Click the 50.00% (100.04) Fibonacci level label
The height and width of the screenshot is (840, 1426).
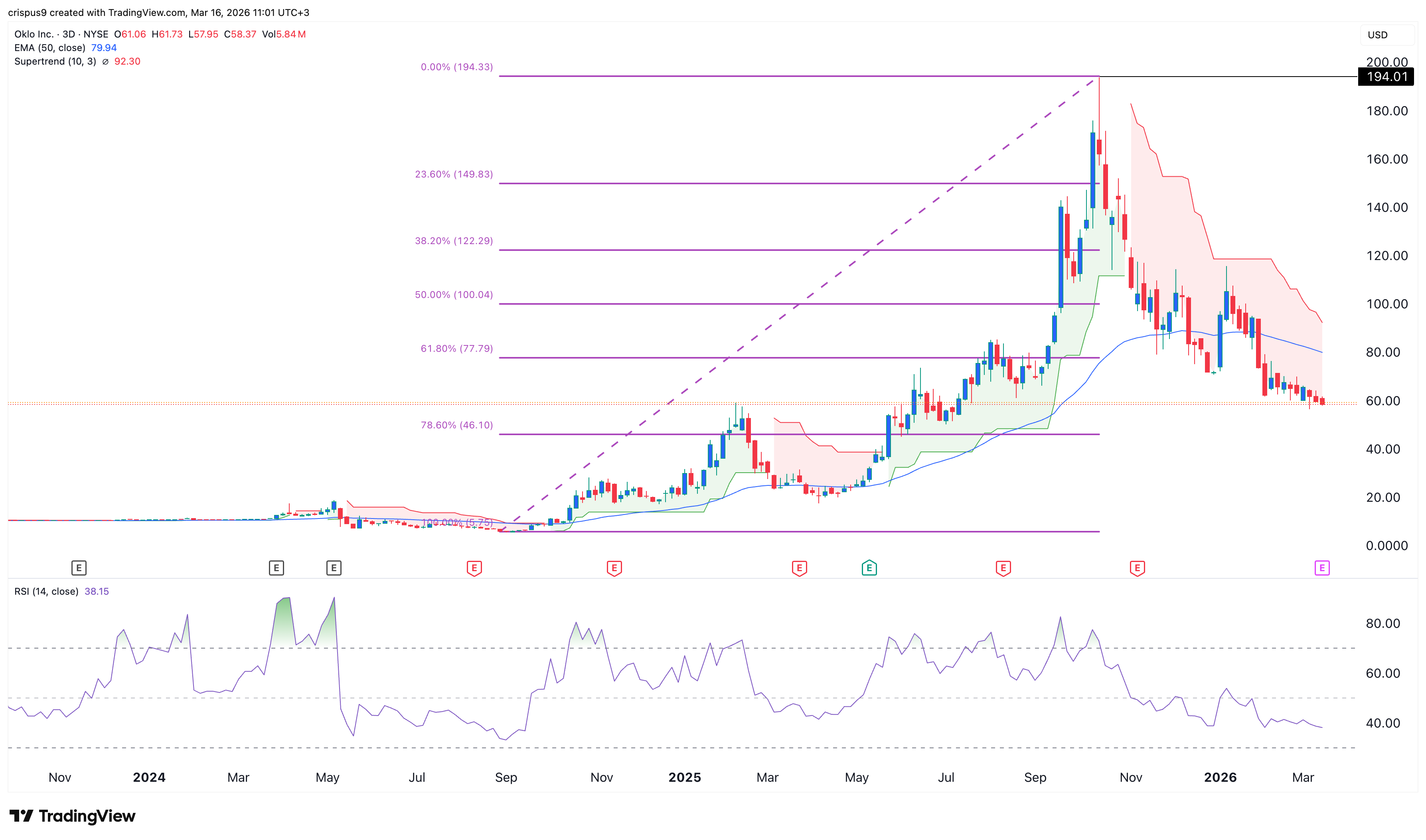pos(453,295)
